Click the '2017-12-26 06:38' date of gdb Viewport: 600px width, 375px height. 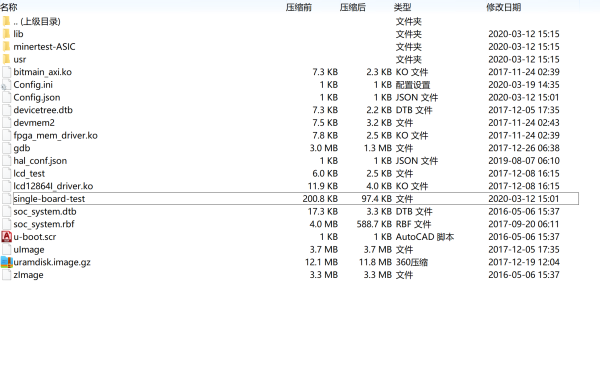click(523, 148)
